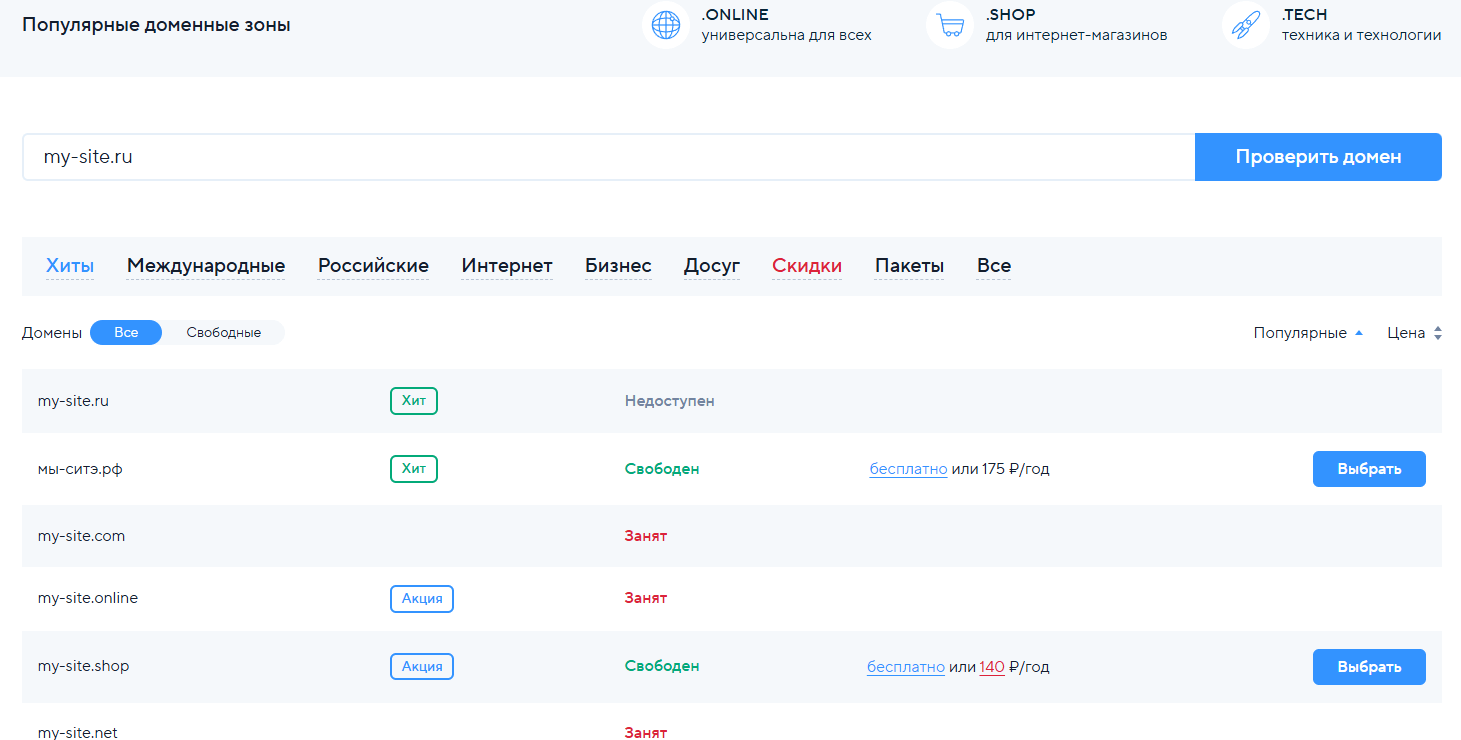Click the .TECH rocket icon
The width and height of the screenshot is (1461, 740).
[1246, 25]
